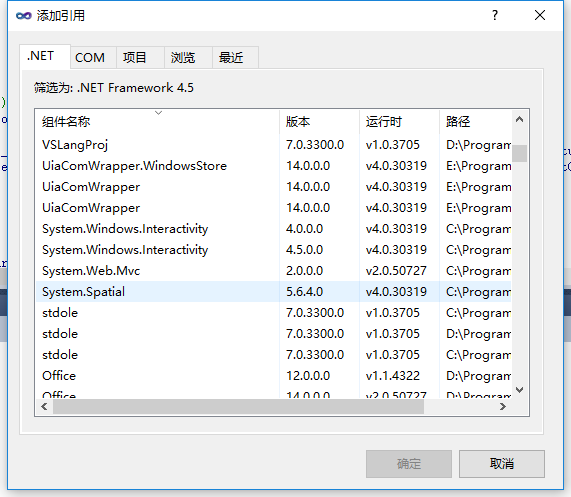Click the Visual Studio infinity icon in title bar
This screenshot has height=497, width=571.
tap(24, 16)
